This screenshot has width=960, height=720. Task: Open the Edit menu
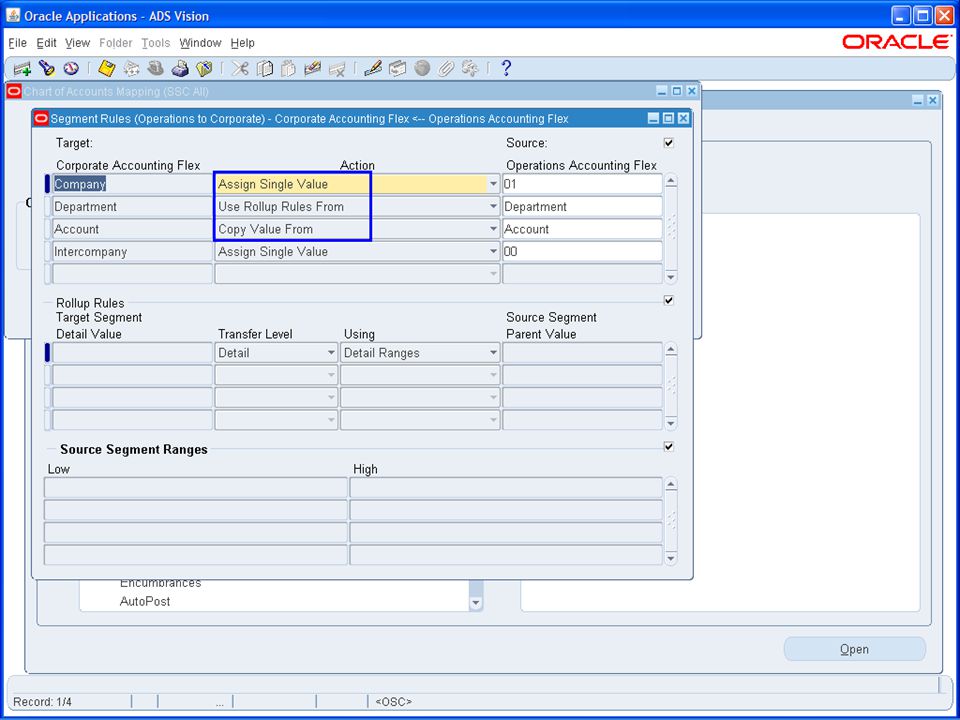click(x=47, y=43)
